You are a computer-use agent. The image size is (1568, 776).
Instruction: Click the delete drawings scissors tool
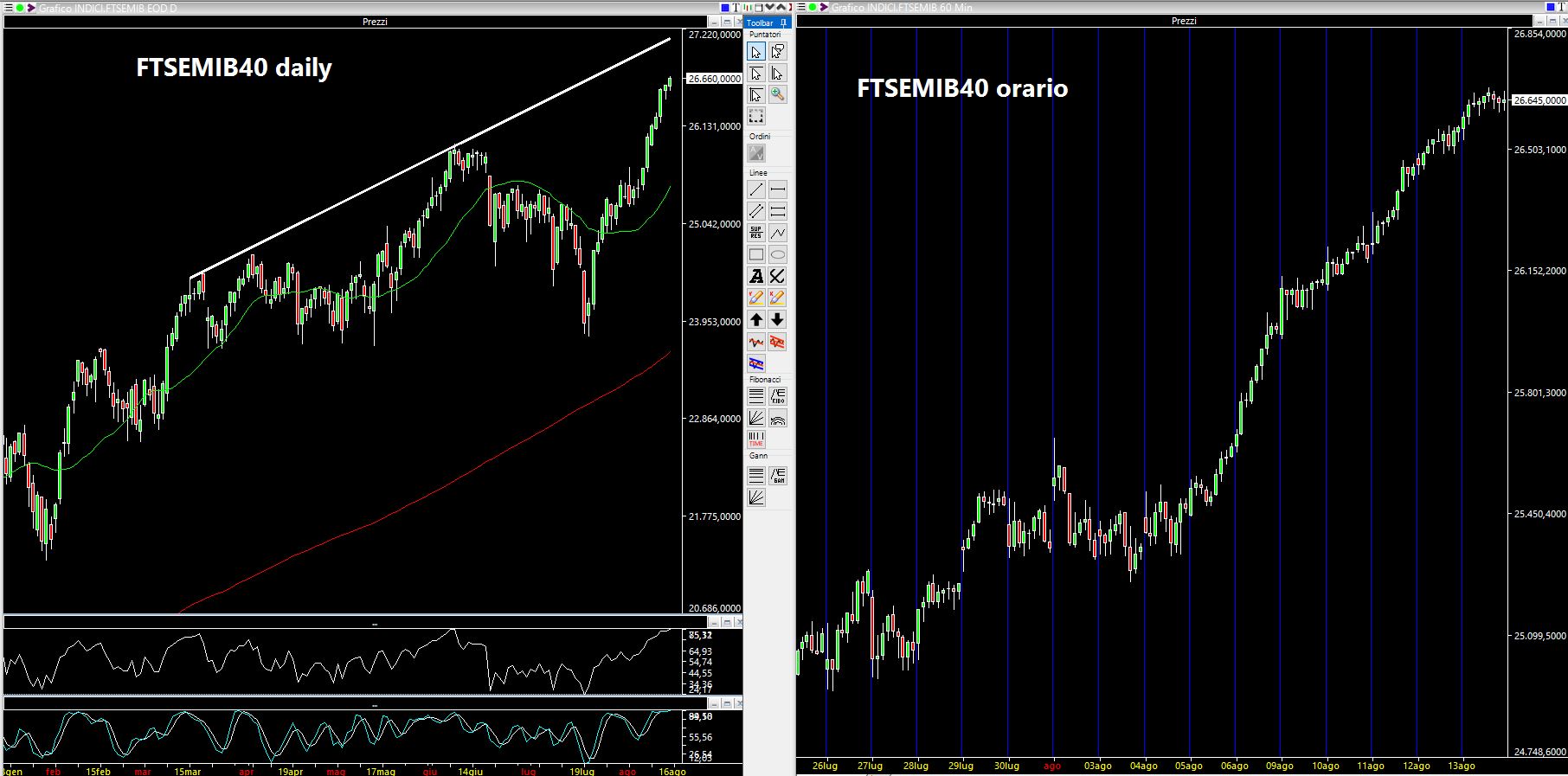point(778,276)
